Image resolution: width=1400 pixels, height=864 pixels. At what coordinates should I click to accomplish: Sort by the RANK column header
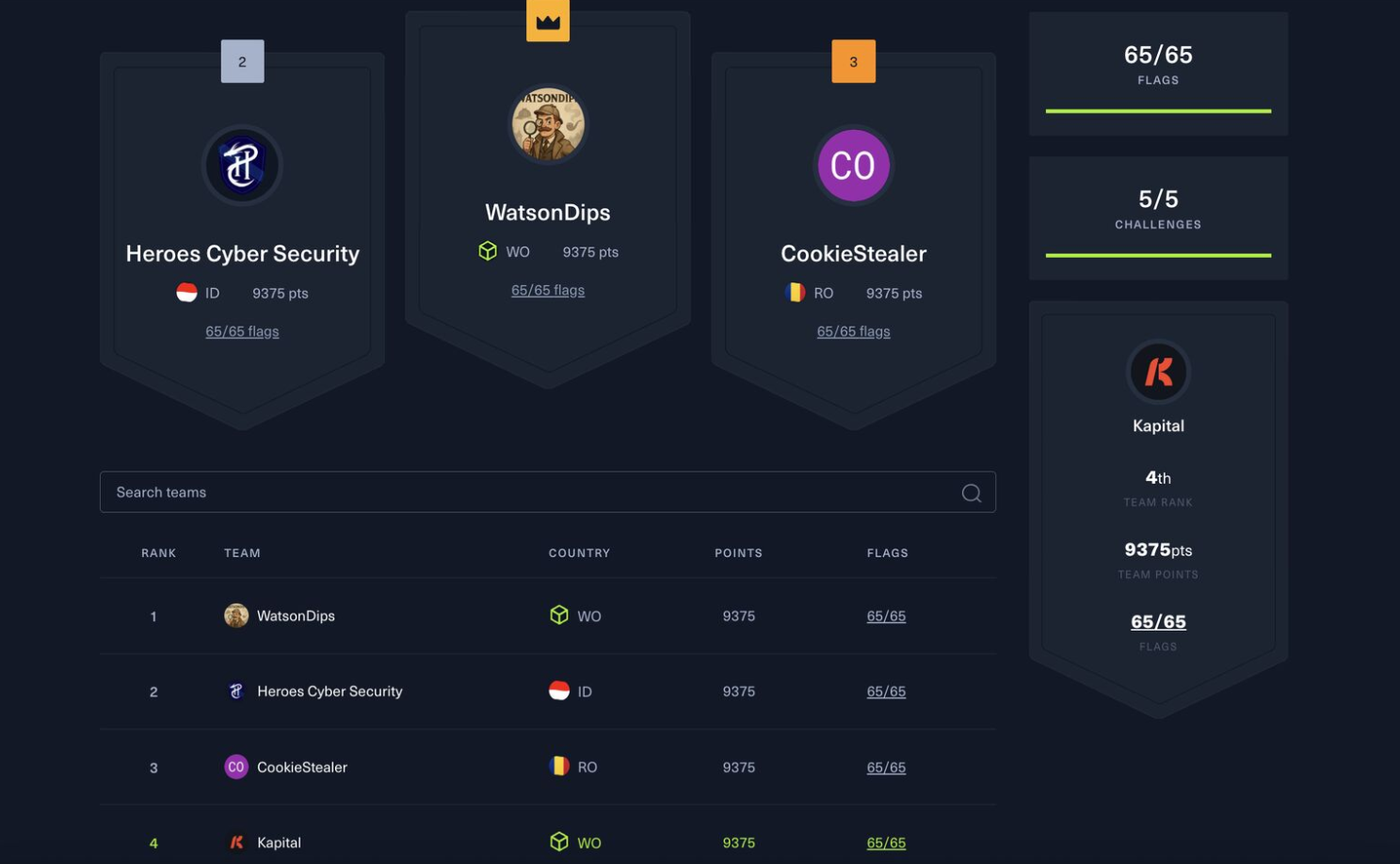(158, 553)
